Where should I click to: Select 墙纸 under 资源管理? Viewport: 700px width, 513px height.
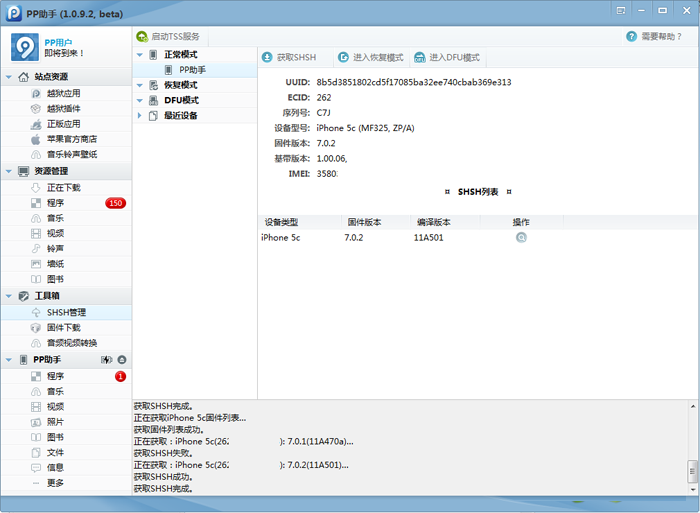point(55,264)
